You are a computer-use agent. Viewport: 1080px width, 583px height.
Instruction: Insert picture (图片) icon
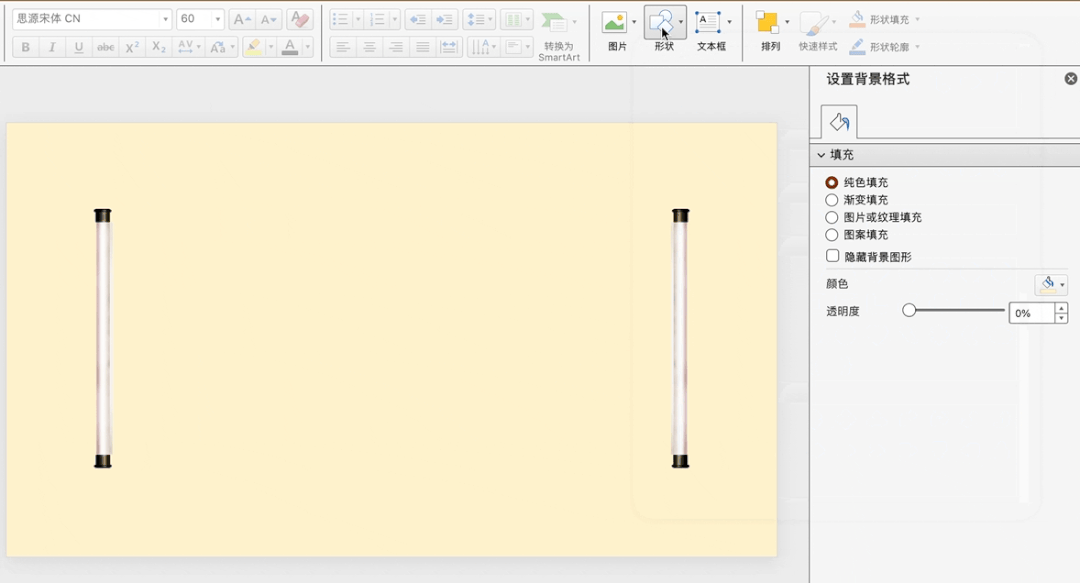coord(614,23)
